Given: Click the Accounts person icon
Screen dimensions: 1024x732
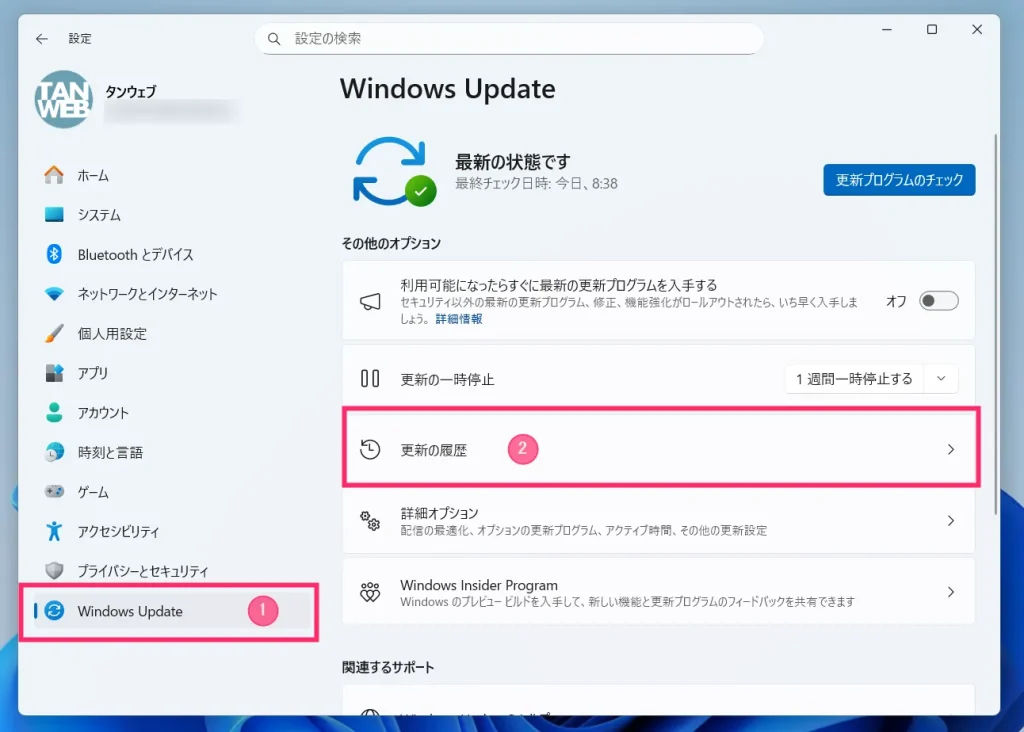Looking at the screenshot, I should [x=54, y=412].
